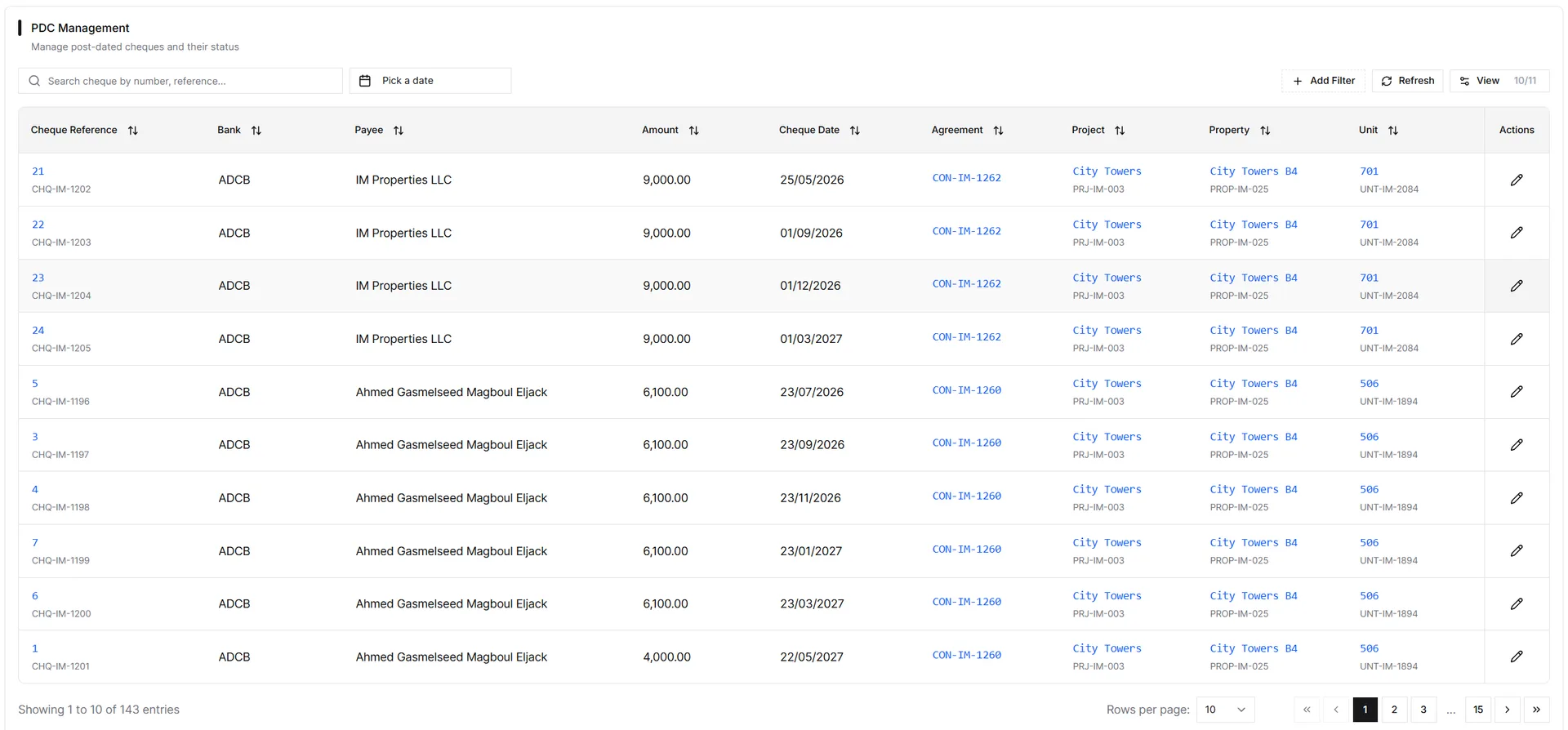
Task: Edit cheque CHQ-IM-1199 with the pencil icon
Action: click(1517, 551)
